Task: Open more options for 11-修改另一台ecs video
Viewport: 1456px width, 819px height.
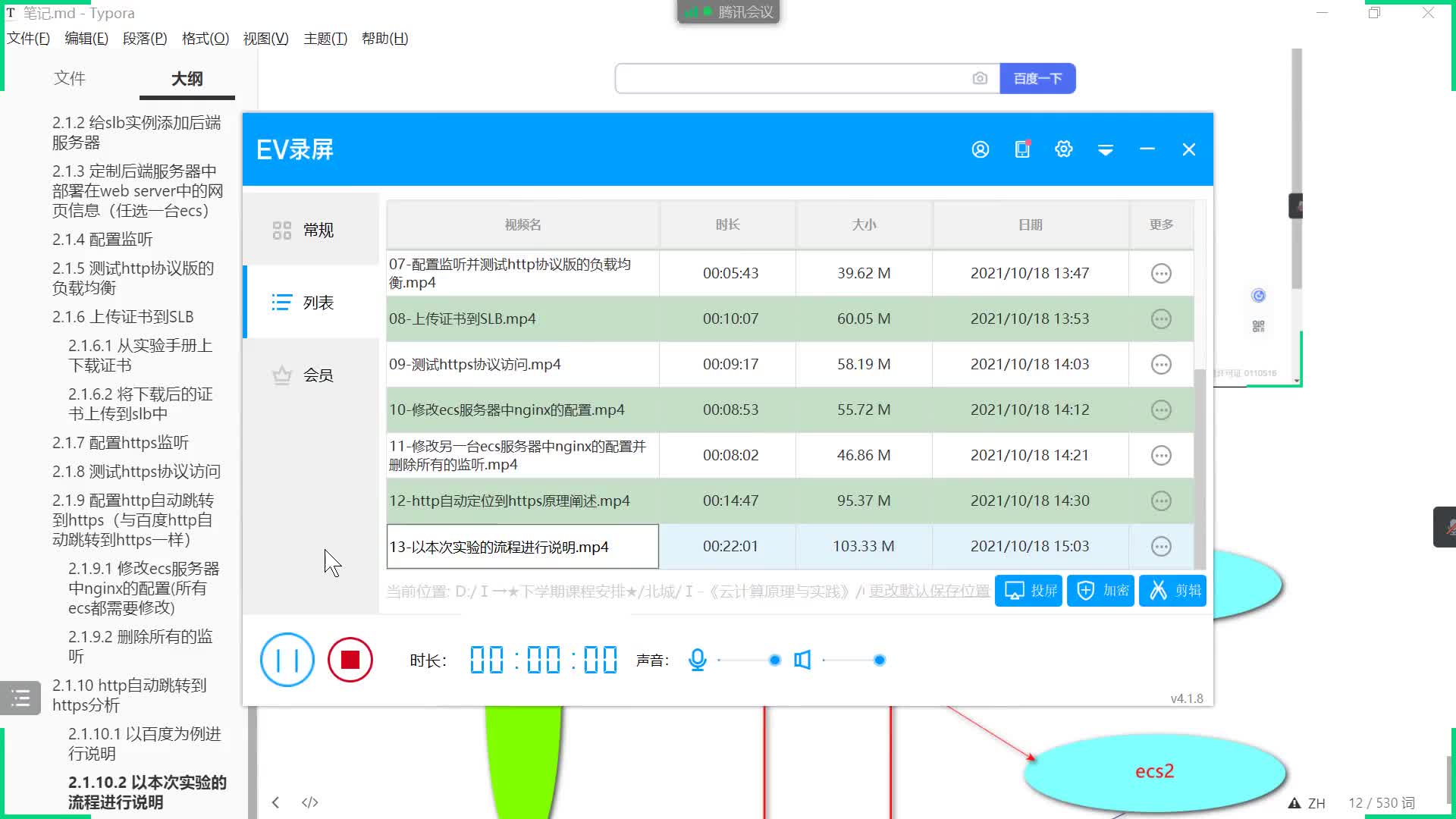Action: click(1161, 455)
